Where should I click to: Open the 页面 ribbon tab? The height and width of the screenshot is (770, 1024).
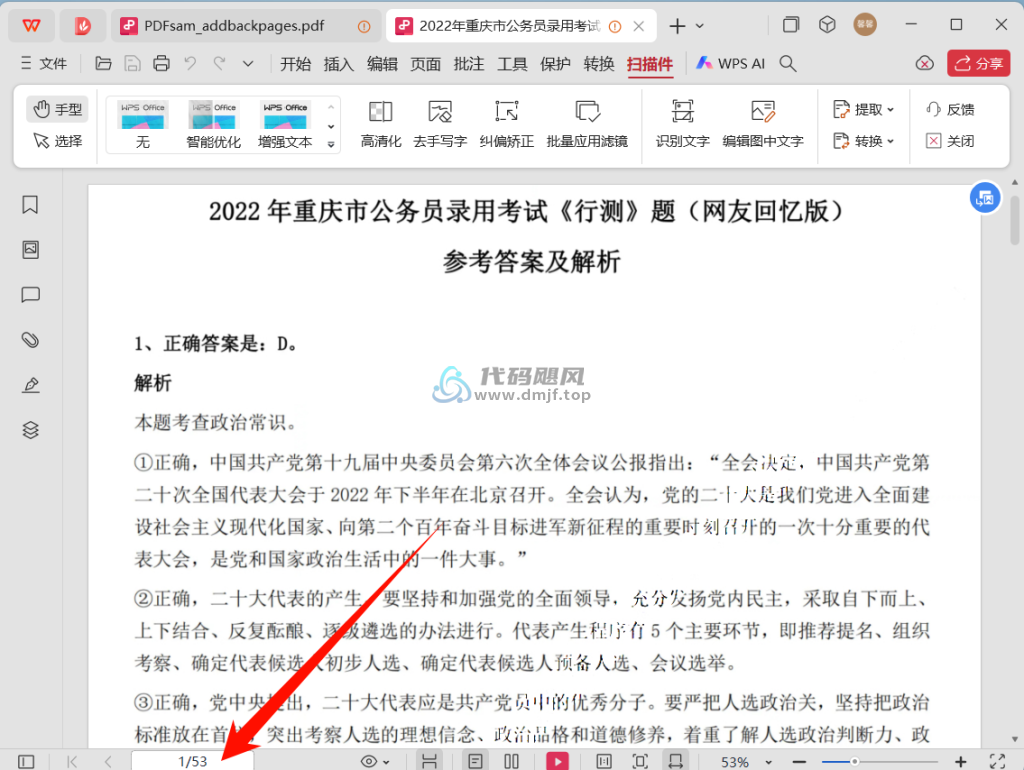click(425, 64)
